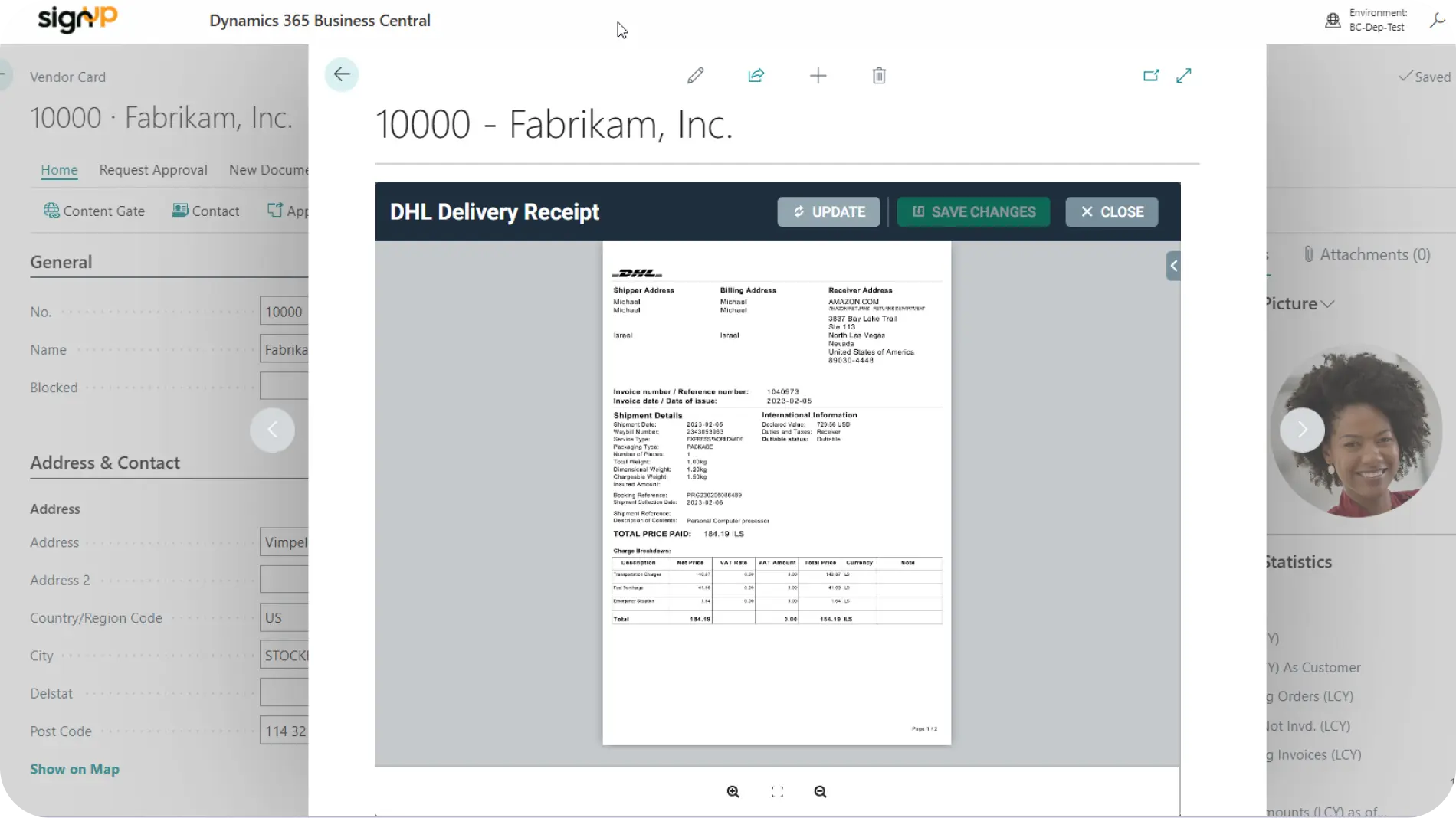This screenshot has height=818, width=1456.
Task: Click the Saved status indicator
Action: (x=1425, y=77)
